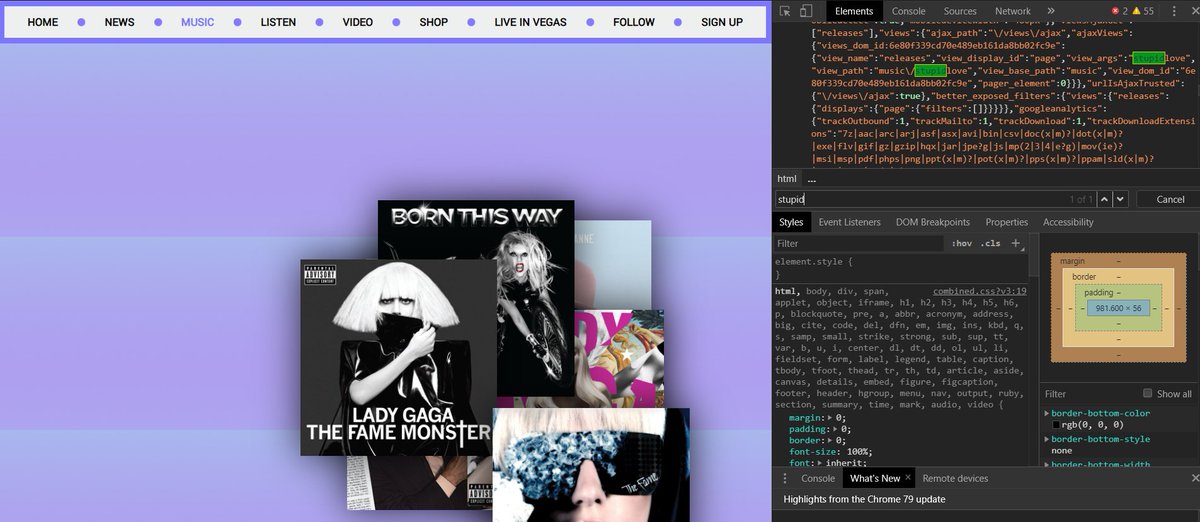Open The Fame album cover with sunglasses
The height and width of the screenshot is (522, 1200).
591,464
